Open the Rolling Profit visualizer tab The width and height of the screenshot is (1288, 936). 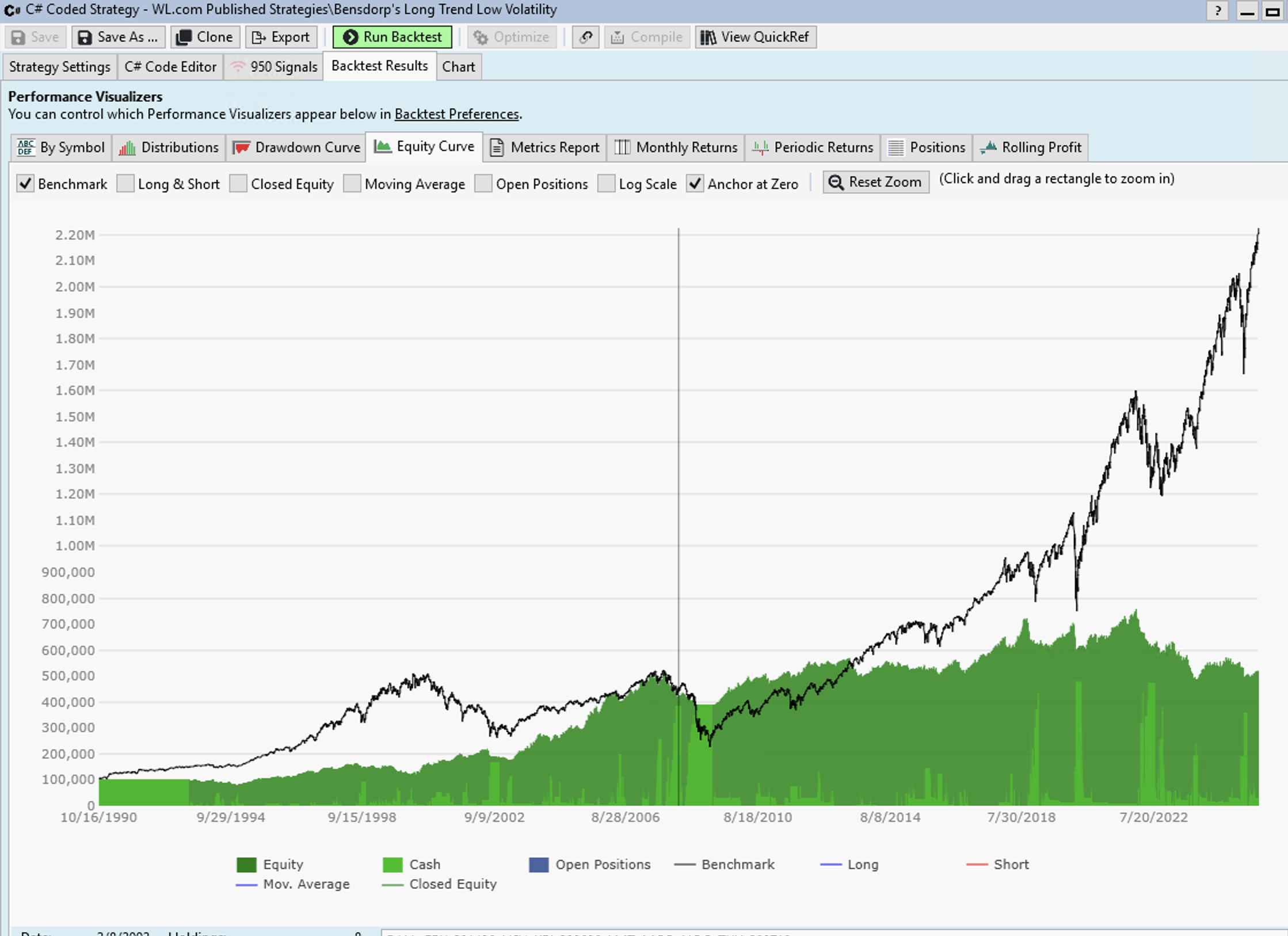[1030, 147]
